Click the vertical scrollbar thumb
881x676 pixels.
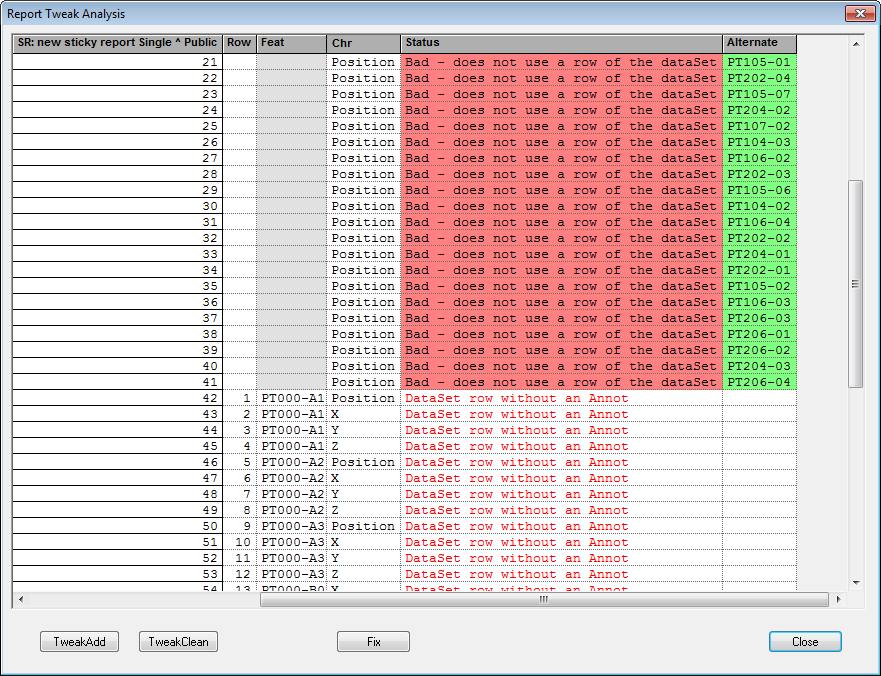pyautogui.click(x=855, y=284)
